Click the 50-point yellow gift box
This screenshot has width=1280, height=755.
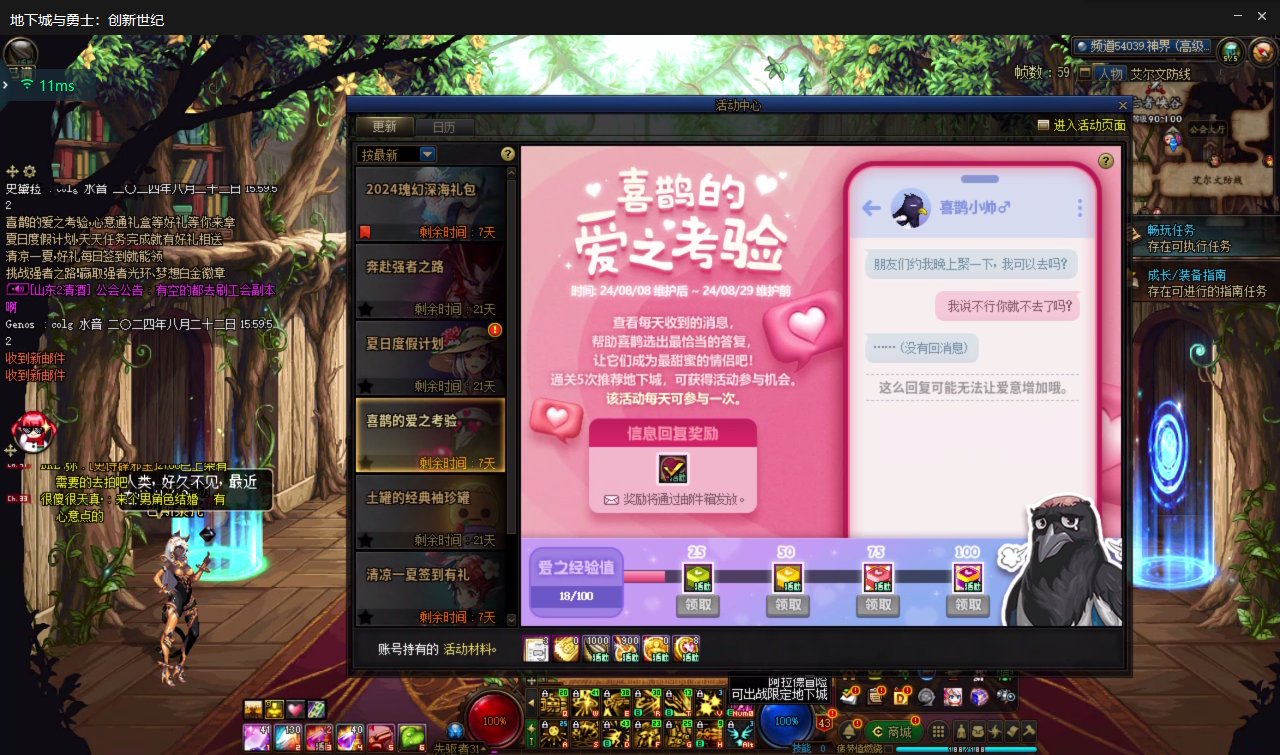(788, 578)
